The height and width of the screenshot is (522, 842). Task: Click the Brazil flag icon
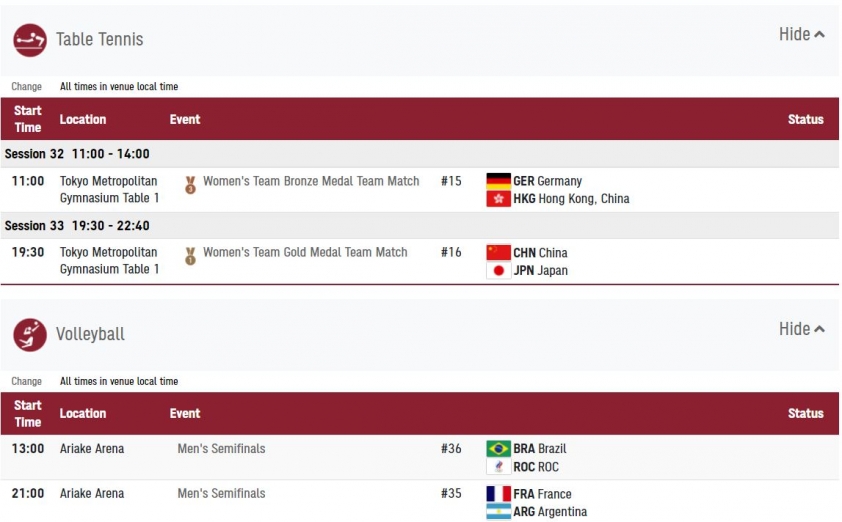pyautogui.click(x=498, y=448)
